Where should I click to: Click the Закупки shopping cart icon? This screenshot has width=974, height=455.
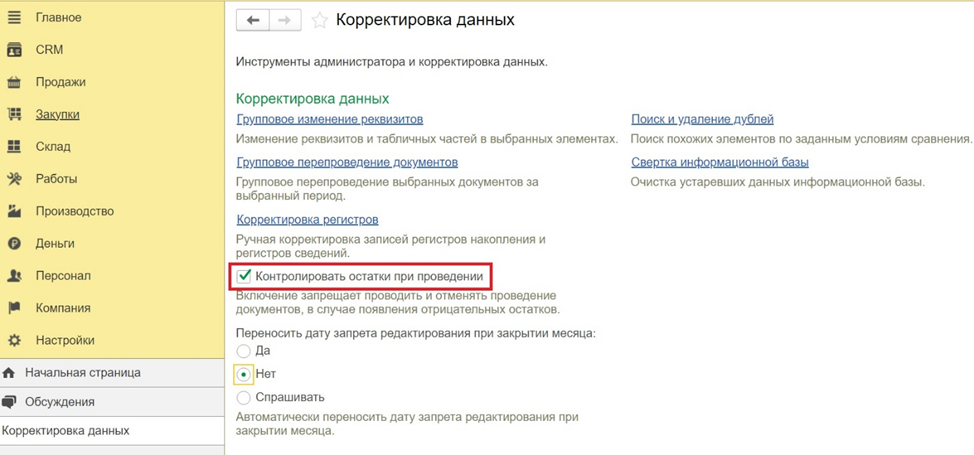click(14, 114)
